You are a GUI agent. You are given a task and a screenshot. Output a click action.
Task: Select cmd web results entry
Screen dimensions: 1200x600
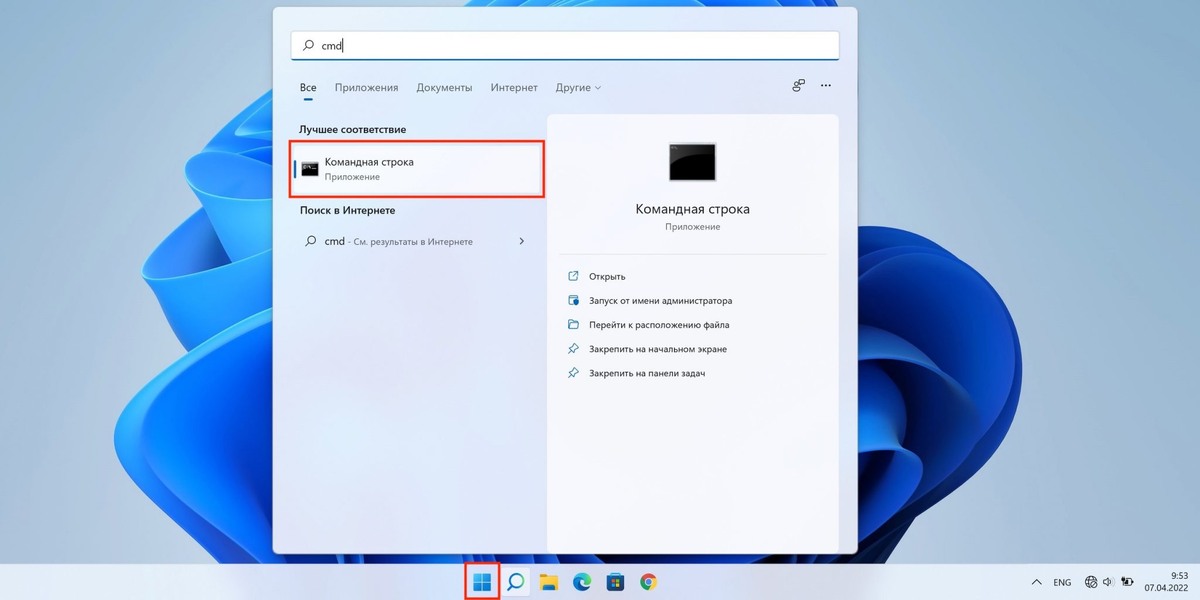click(x=415, y=241)
